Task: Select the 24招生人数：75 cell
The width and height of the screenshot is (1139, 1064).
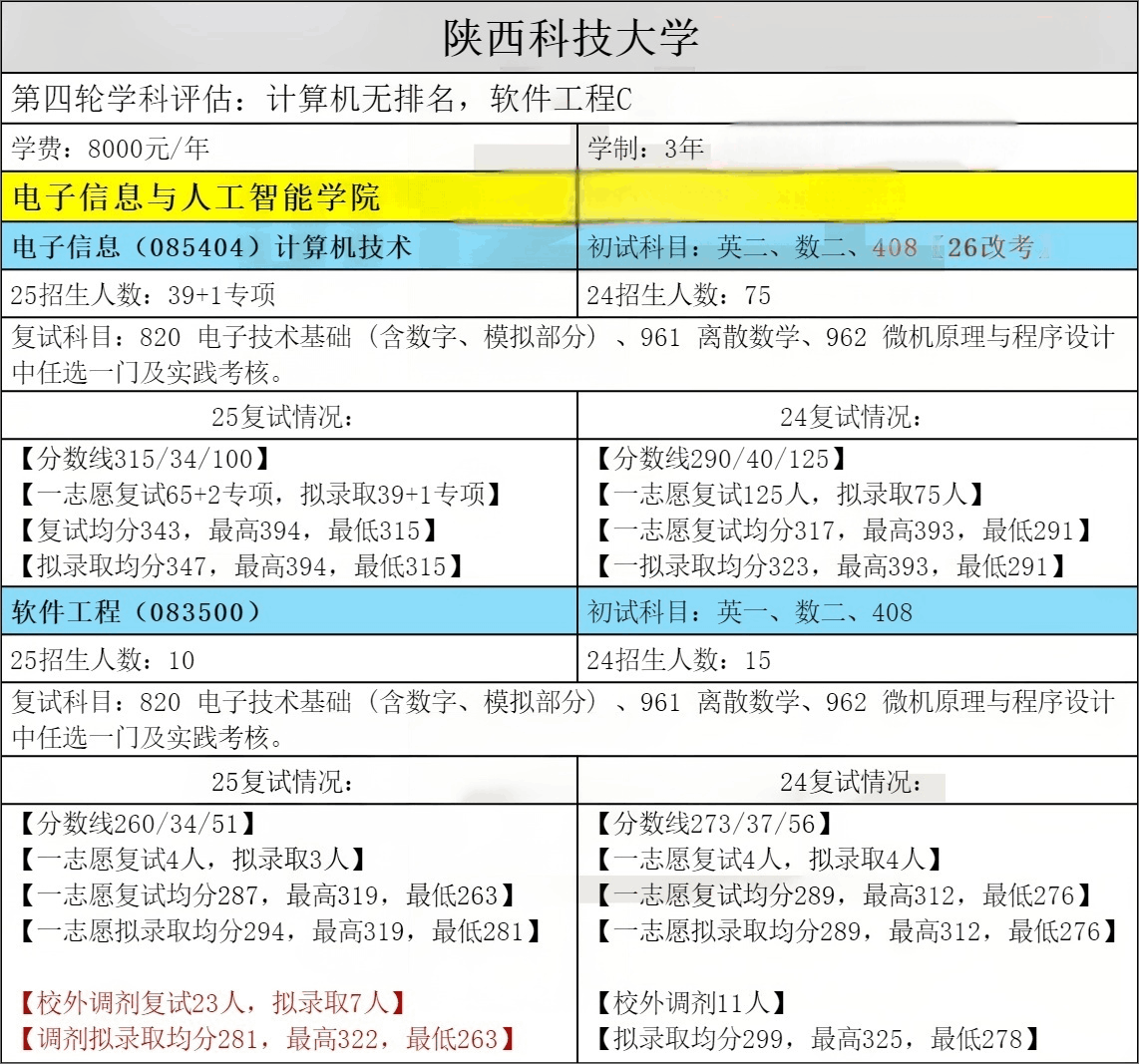Action: click(x=679, y=295)
